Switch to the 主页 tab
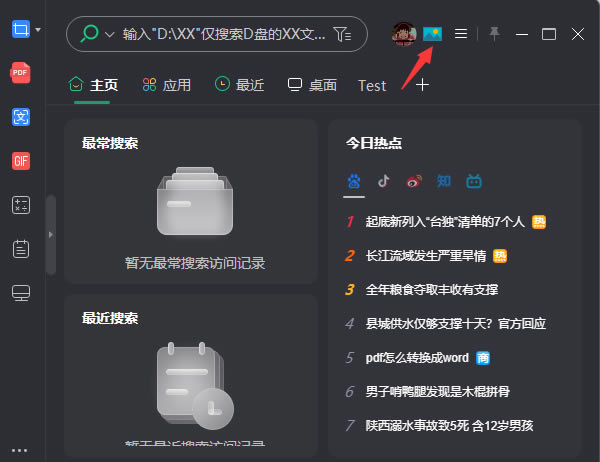The height and width of the screenshot is (462, 600). click(93, 85)
